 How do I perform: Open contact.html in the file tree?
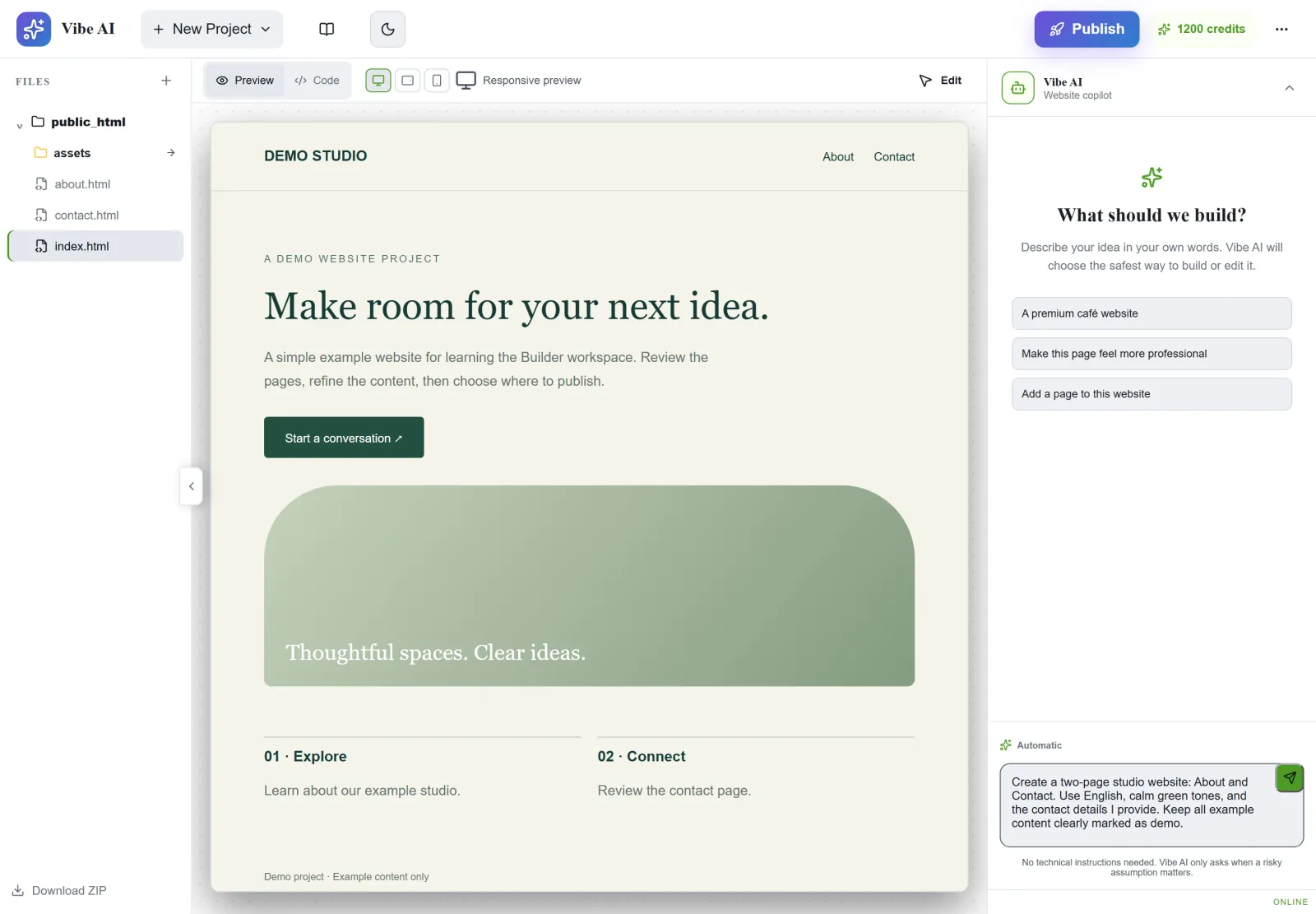tap(95, 216)
